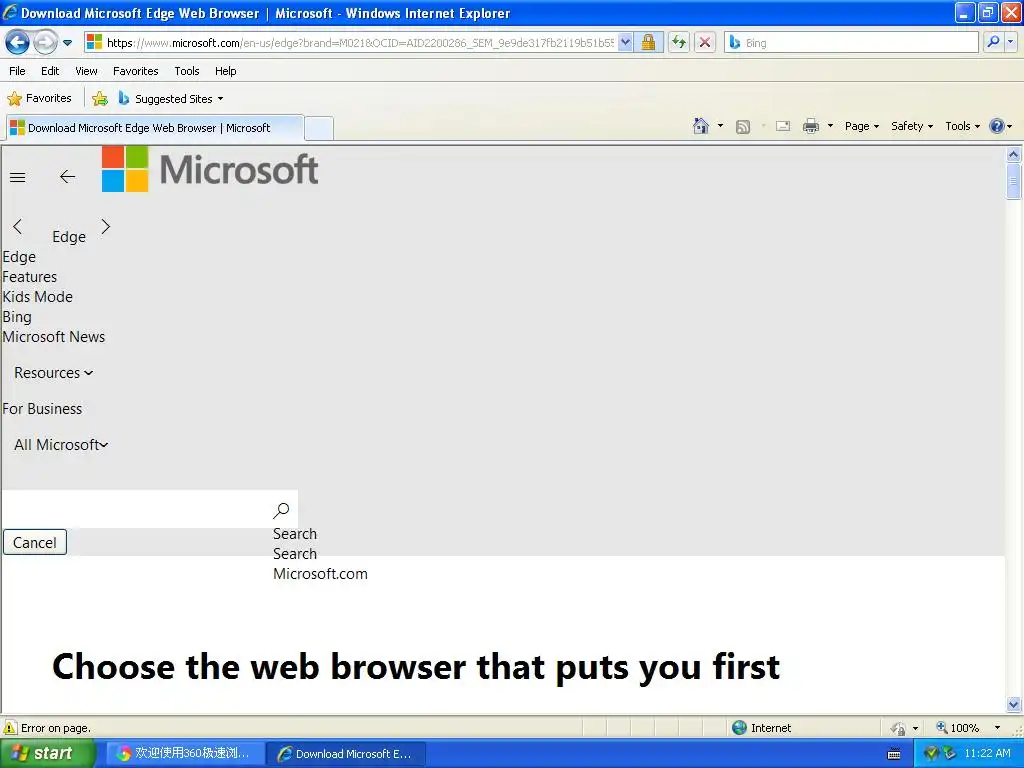Open the hamburger menu on page
Image resolution: width=1024 pixels, height=768 pixels.
coord(18,177)
